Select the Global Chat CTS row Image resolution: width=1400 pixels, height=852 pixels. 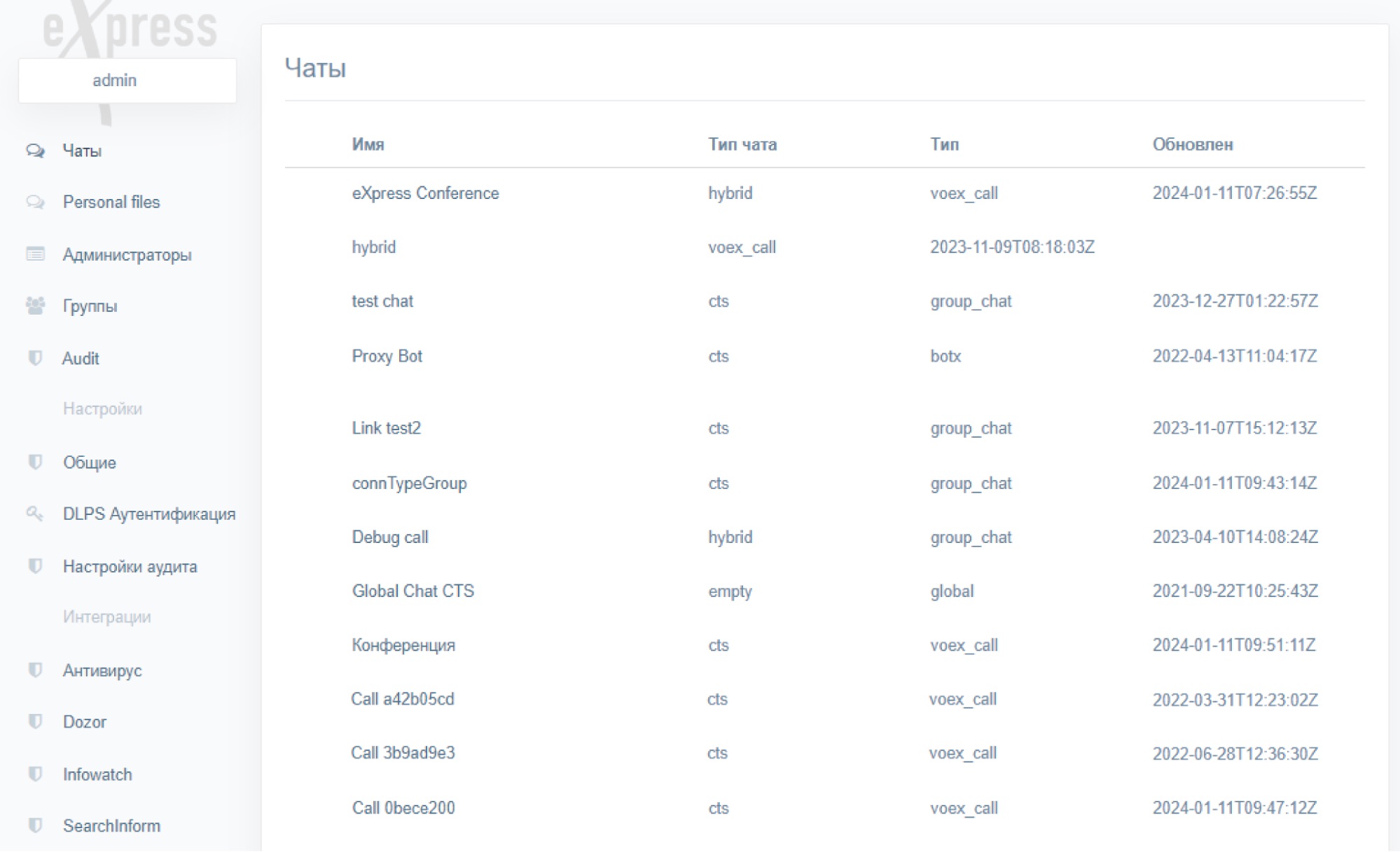pyautogui.click(x=413, y=591)
